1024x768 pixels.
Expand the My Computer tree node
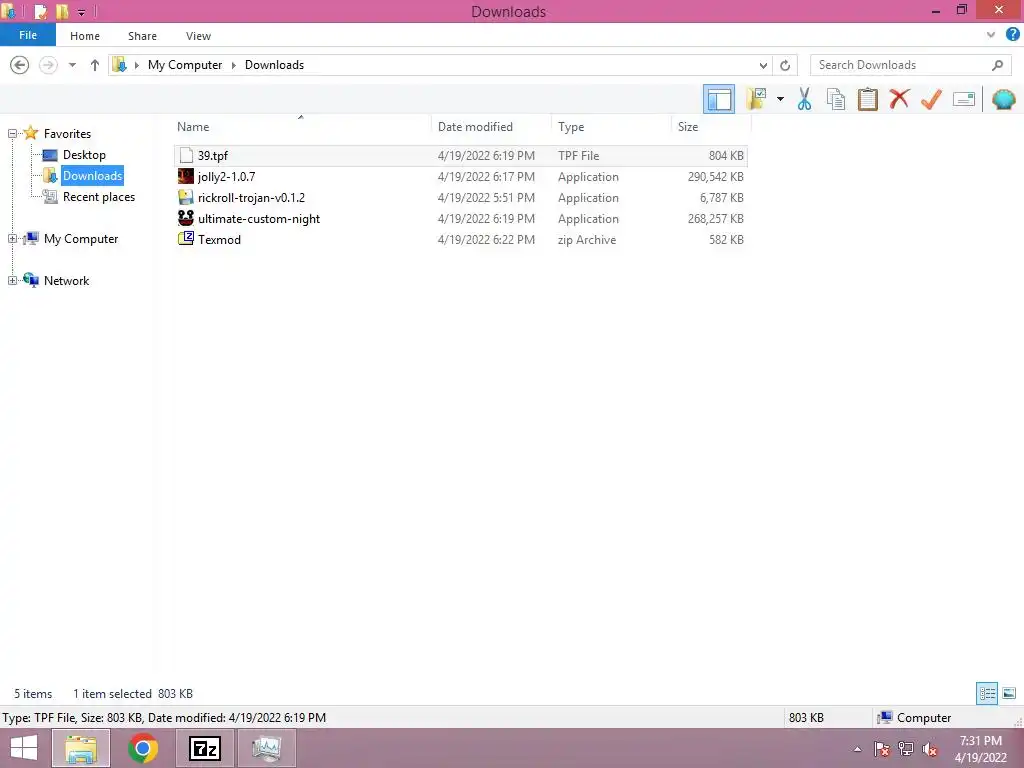(12, 238)
